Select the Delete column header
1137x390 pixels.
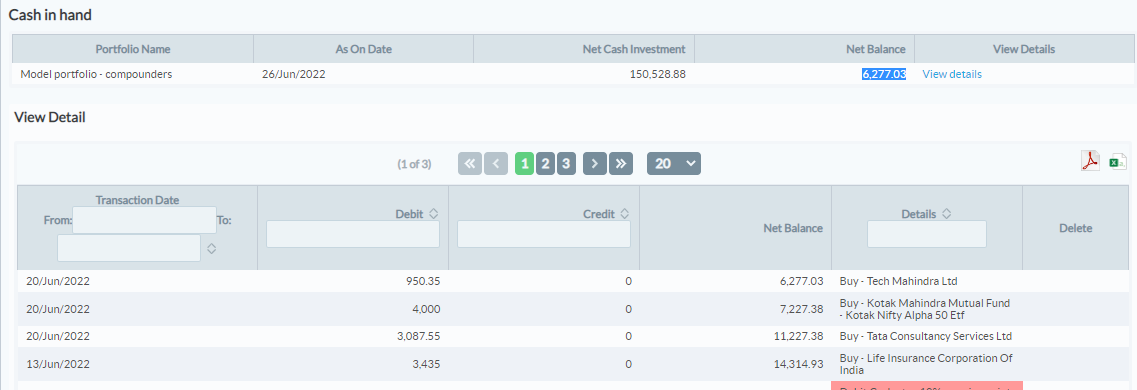click(x=1075, y=228)
